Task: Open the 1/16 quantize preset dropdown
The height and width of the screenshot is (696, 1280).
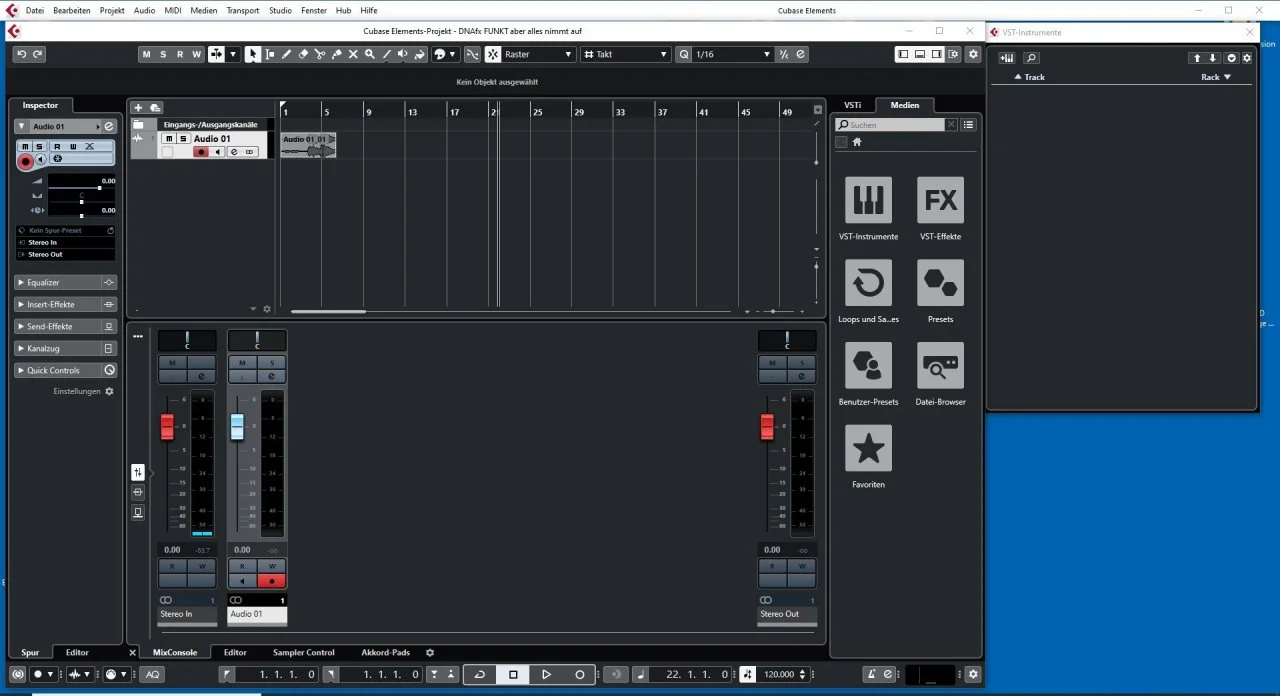Action: tap(764, 54)
